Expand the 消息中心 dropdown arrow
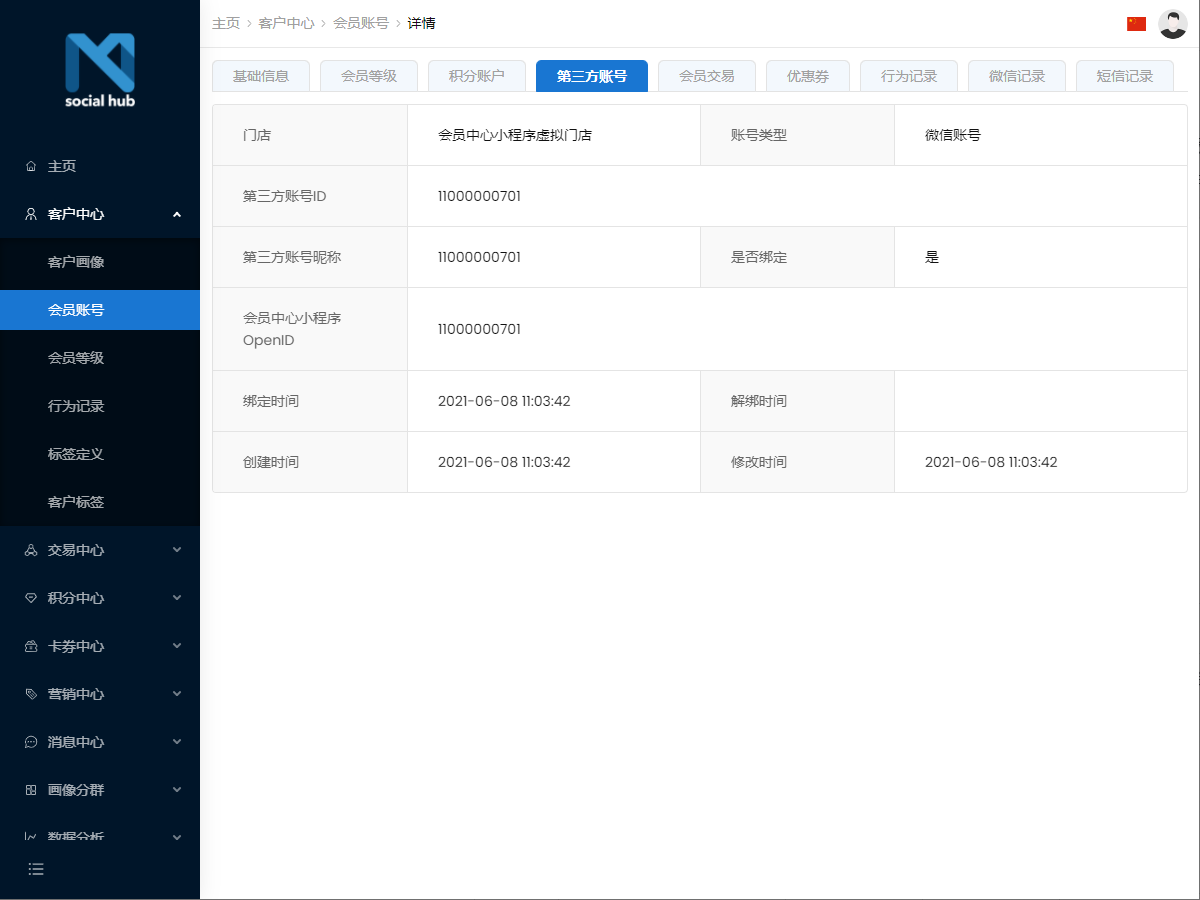This screenshot has width=1200, height=900. (x=177, y=742)
